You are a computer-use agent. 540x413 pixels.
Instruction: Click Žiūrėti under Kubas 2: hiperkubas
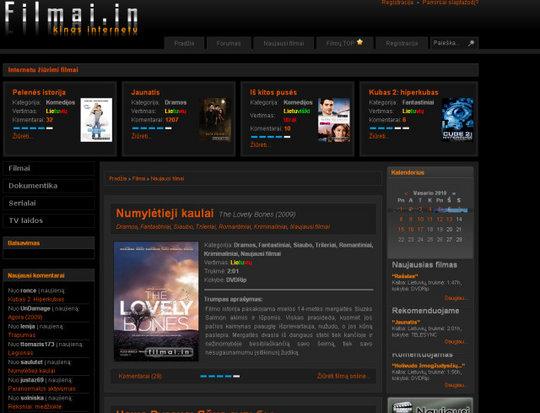(378, 136)
